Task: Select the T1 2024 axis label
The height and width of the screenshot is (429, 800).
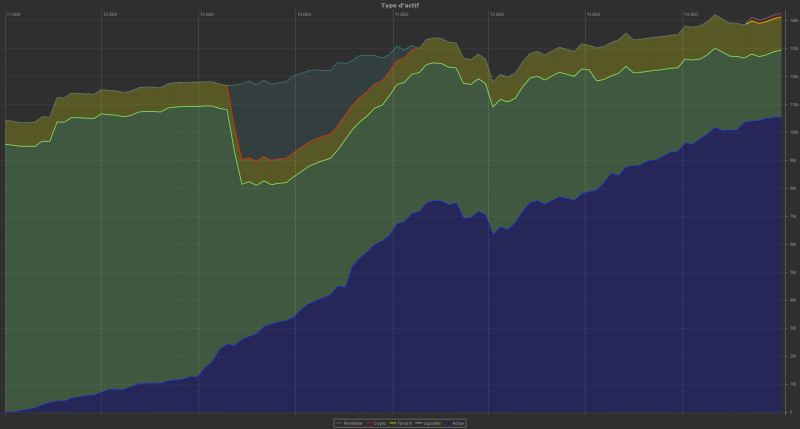Action: coord(12,15)
